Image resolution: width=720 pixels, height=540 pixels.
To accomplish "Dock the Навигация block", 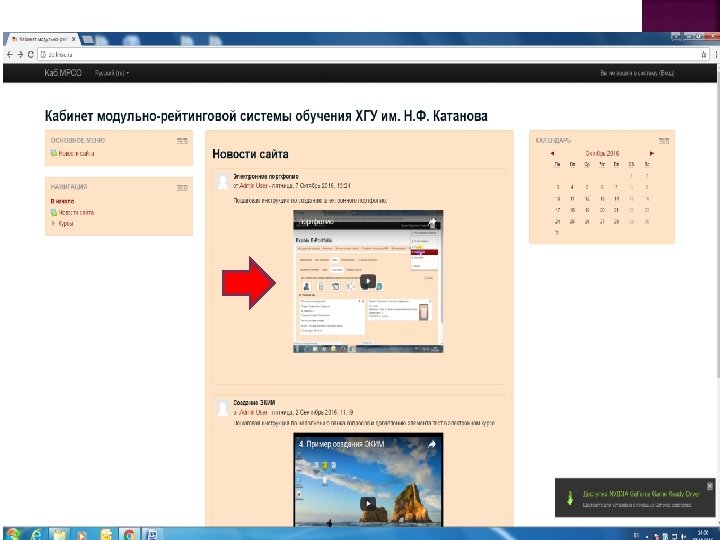I will tap(185, 187).
